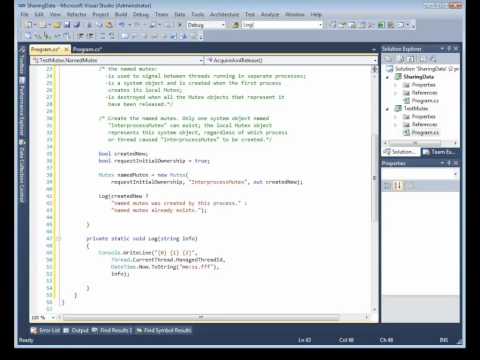Expand Properties folder under TestMutex
This screenshot has width=480, height=360.
[396, 117]
